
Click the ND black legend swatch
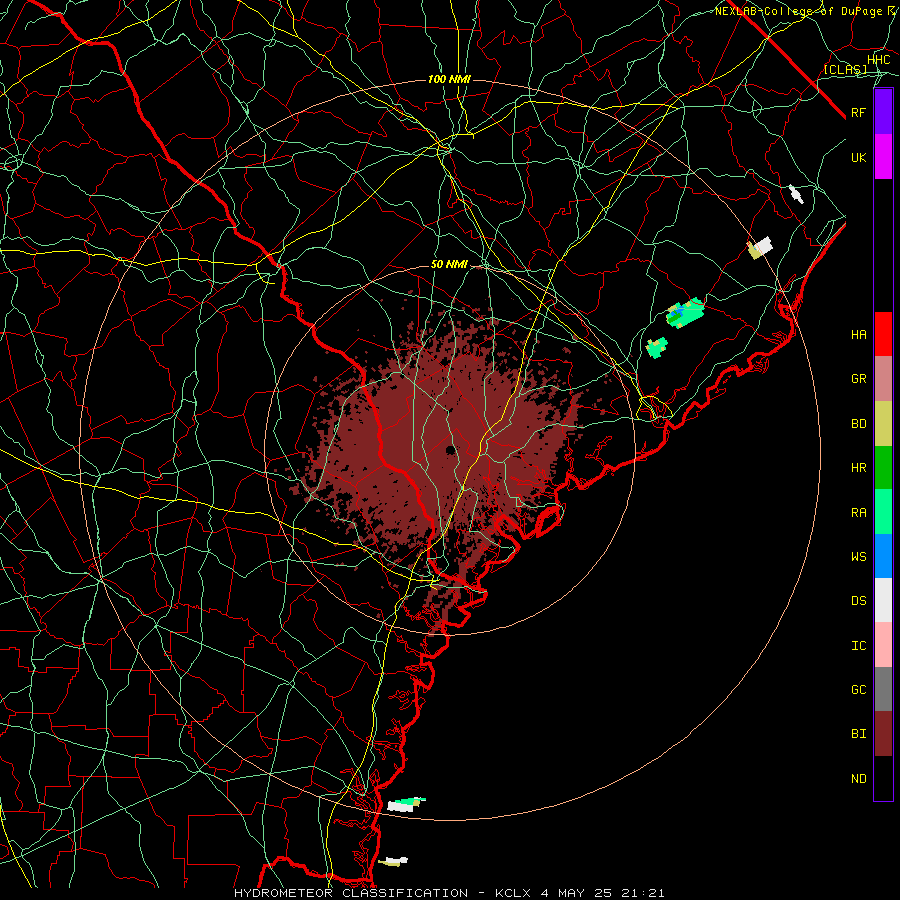click(x=883, y=778)
